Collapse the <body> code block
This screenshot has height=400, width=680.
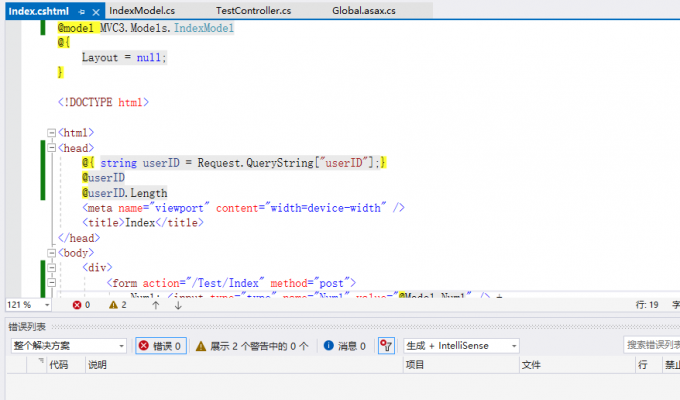tap(51, 253)
